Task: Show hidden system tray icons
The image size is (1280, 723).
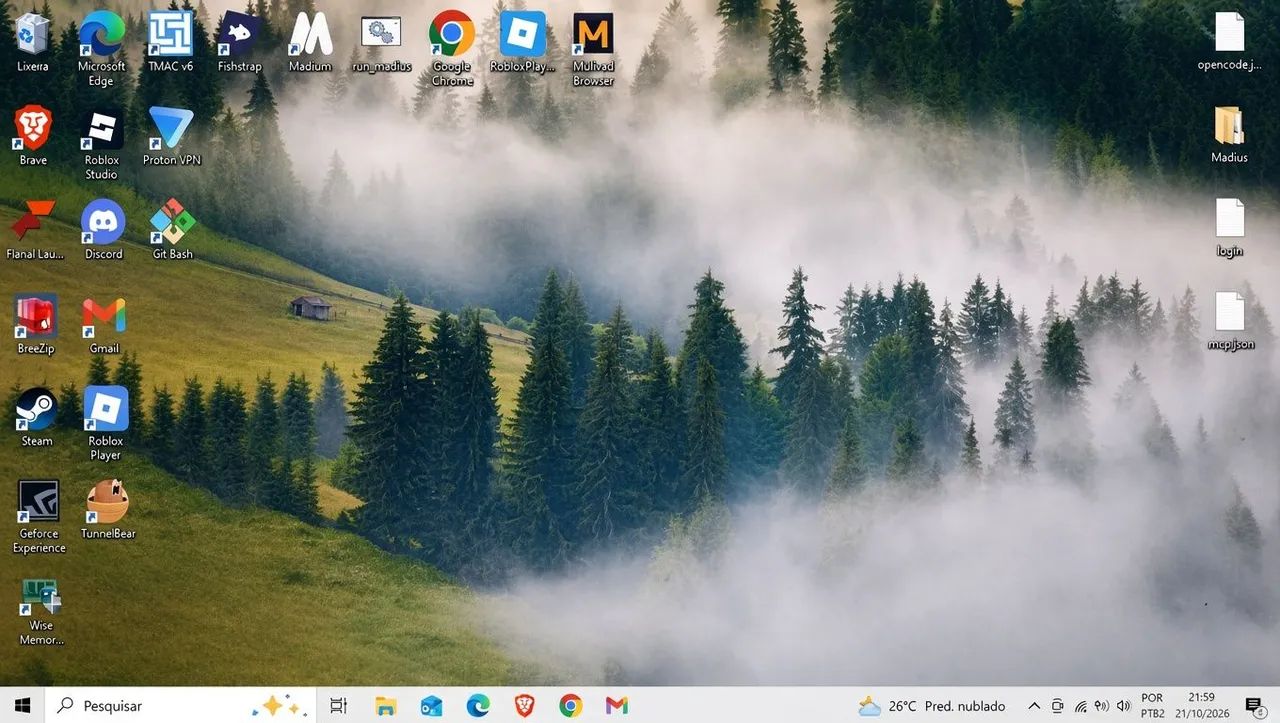Action: [x=1034, y=706]
